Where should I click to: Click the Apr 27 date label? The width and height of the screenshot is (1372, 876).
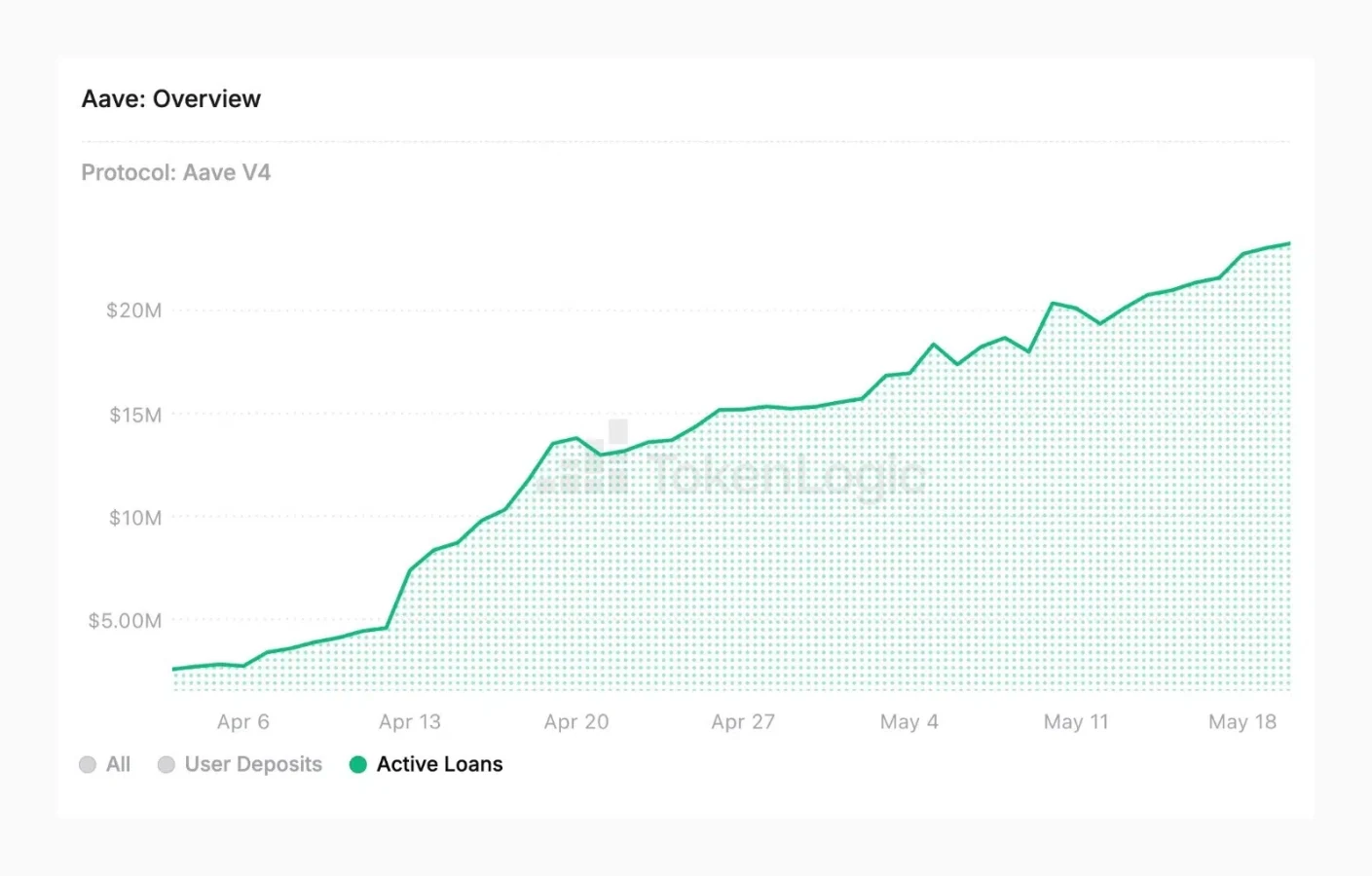tap(743, 721)
